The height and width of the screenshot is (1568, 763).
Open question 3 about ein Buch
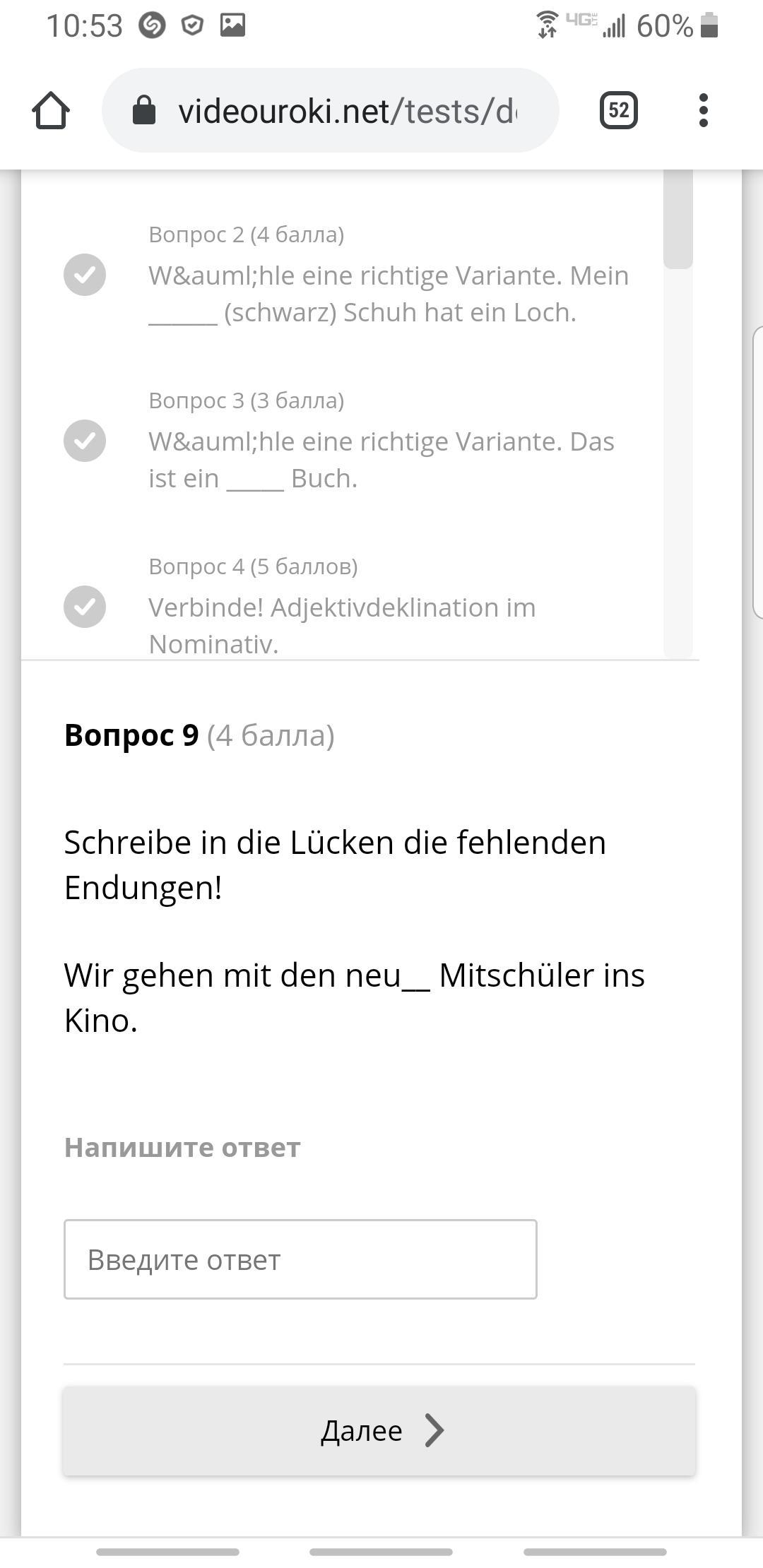click(381, 460)
